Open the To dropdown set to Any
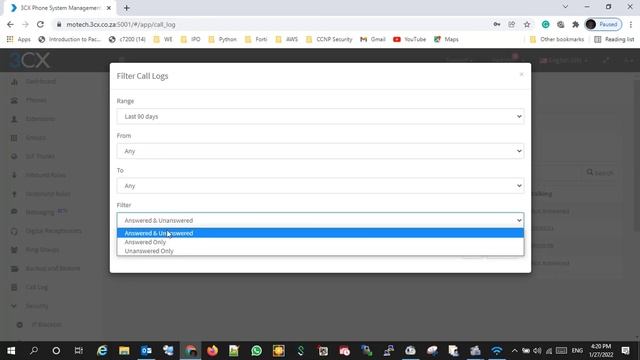Screen dimensions: 640x360 [x=320, y=186]
